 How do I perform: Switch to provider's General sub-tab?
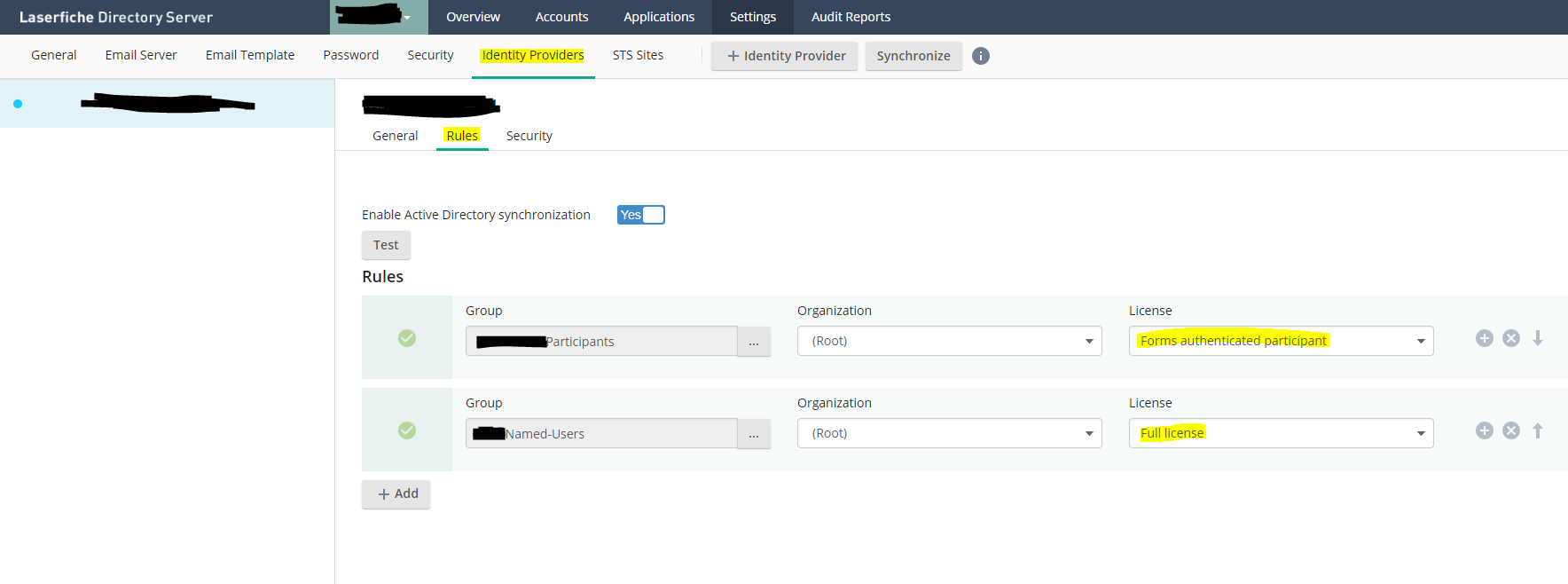tap(395, 136)
